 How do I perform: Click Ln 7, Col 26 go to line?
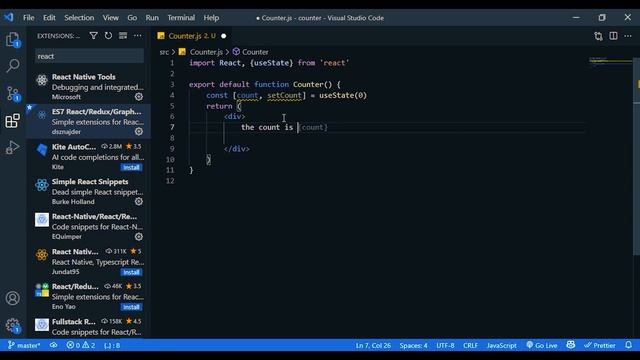[x=373, y=345]
